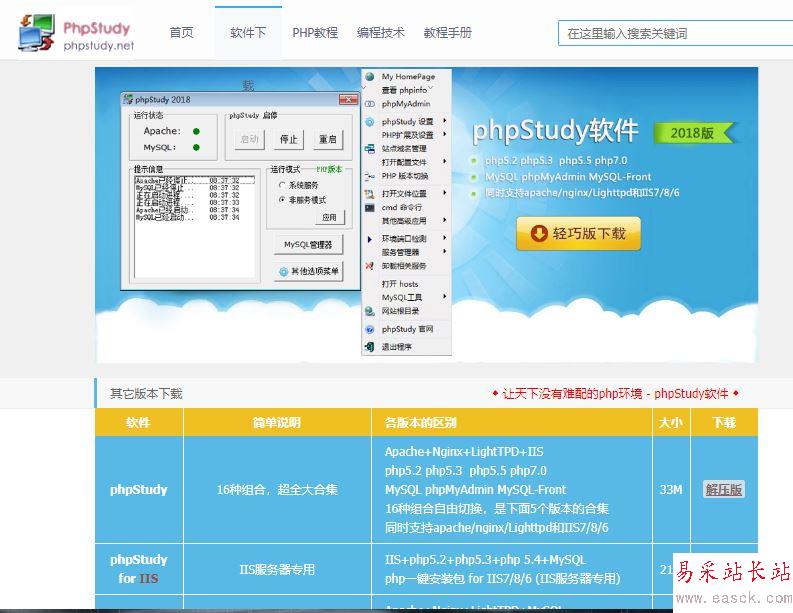Click the 下载 table header

(724, 422)
